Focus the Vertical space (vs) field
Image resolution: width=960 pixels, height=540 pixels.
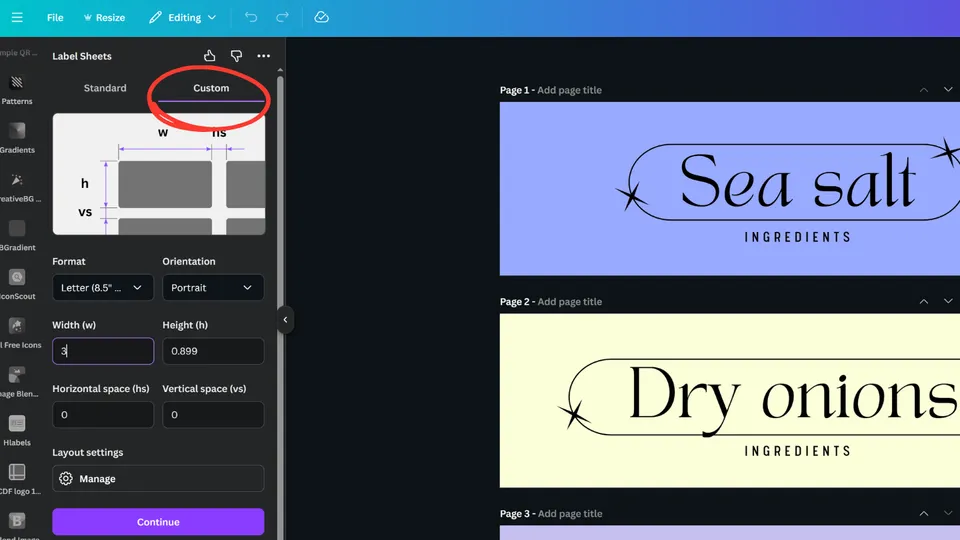tap(213, 415)
